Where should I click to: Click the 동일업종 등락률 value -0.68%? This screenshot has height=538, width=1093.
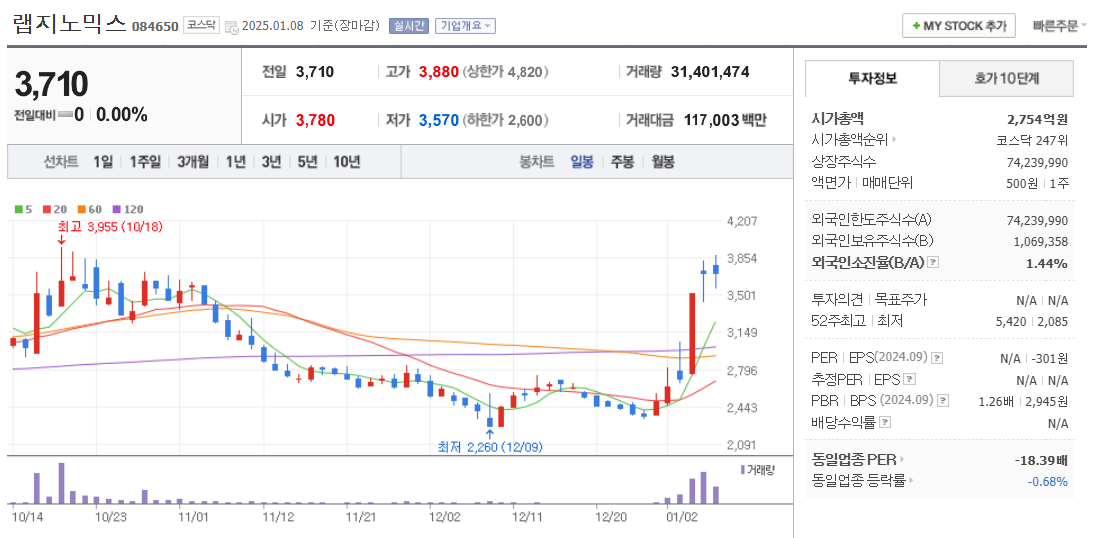tap(1048, 482)
